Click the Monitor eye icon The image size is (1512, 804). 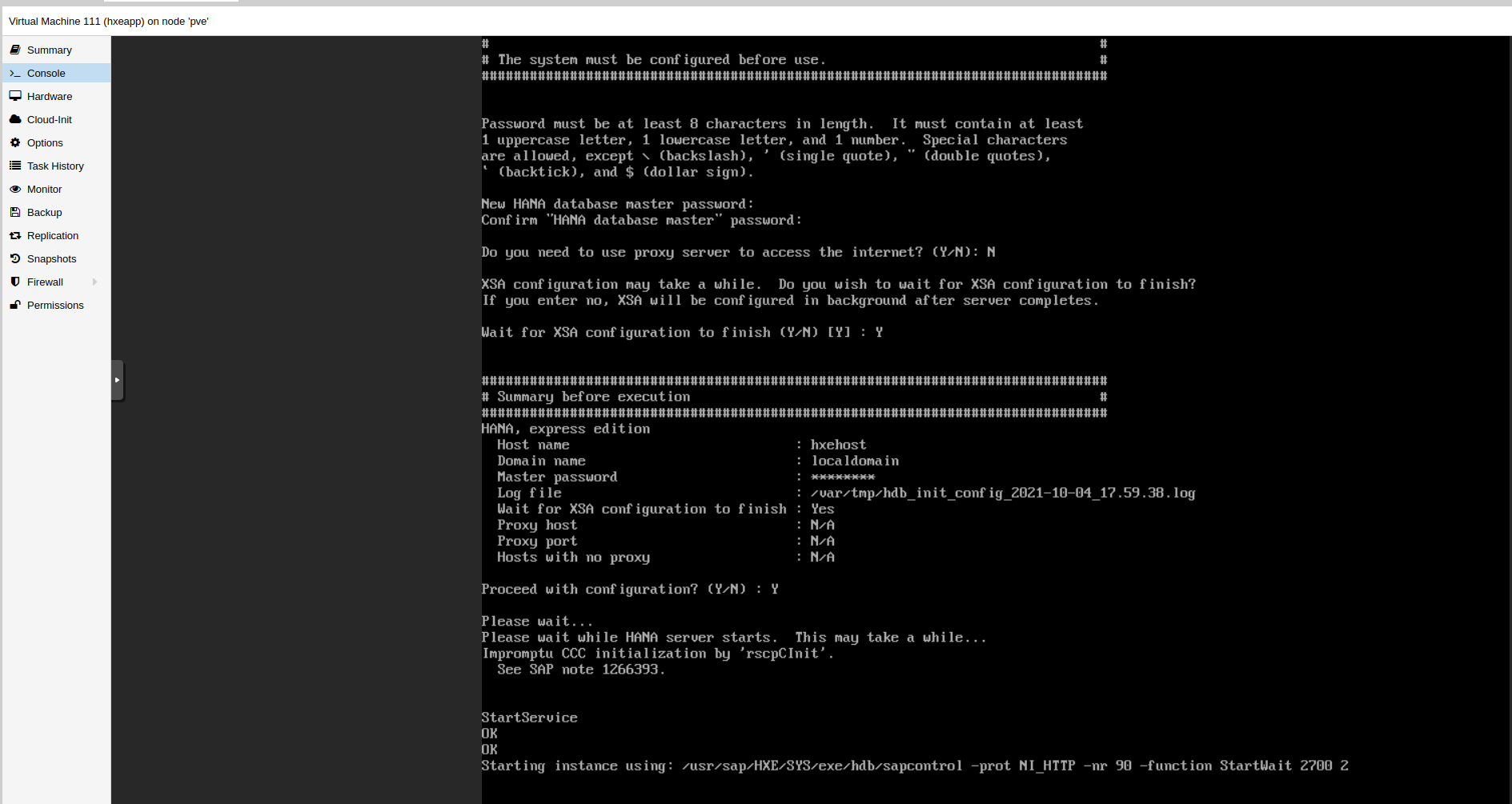click(x=15, y=189)
